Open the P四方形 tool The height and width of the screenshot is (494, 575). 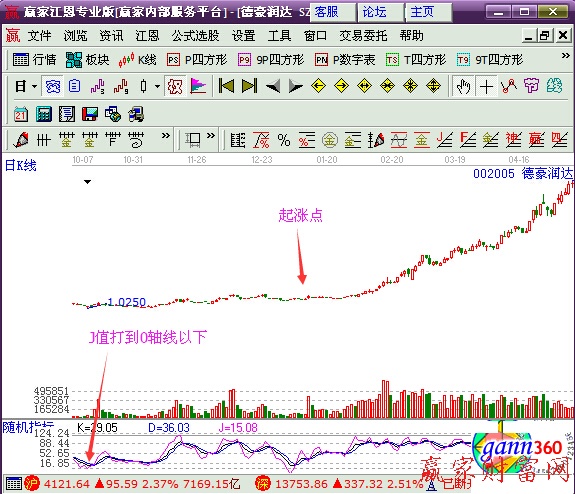click(197, 59)
